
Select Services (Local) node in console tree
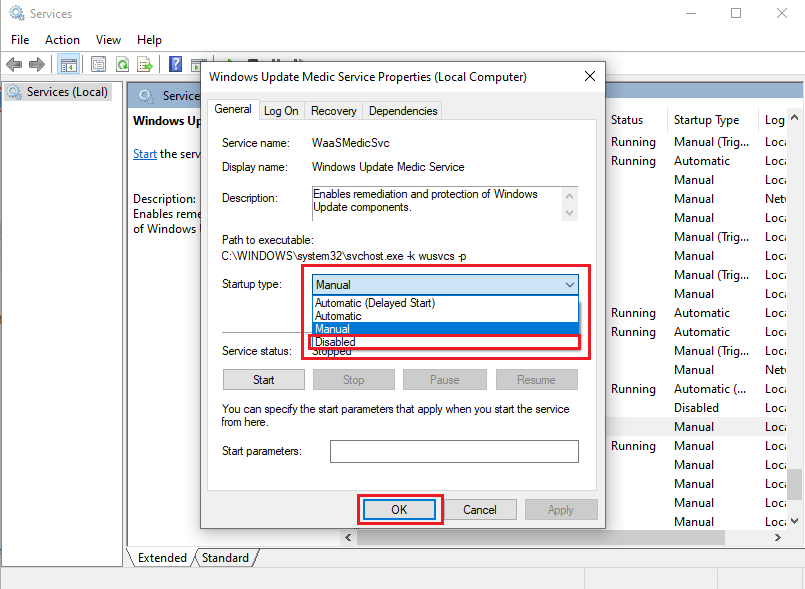pyautogui.click(x=59, y=92)
